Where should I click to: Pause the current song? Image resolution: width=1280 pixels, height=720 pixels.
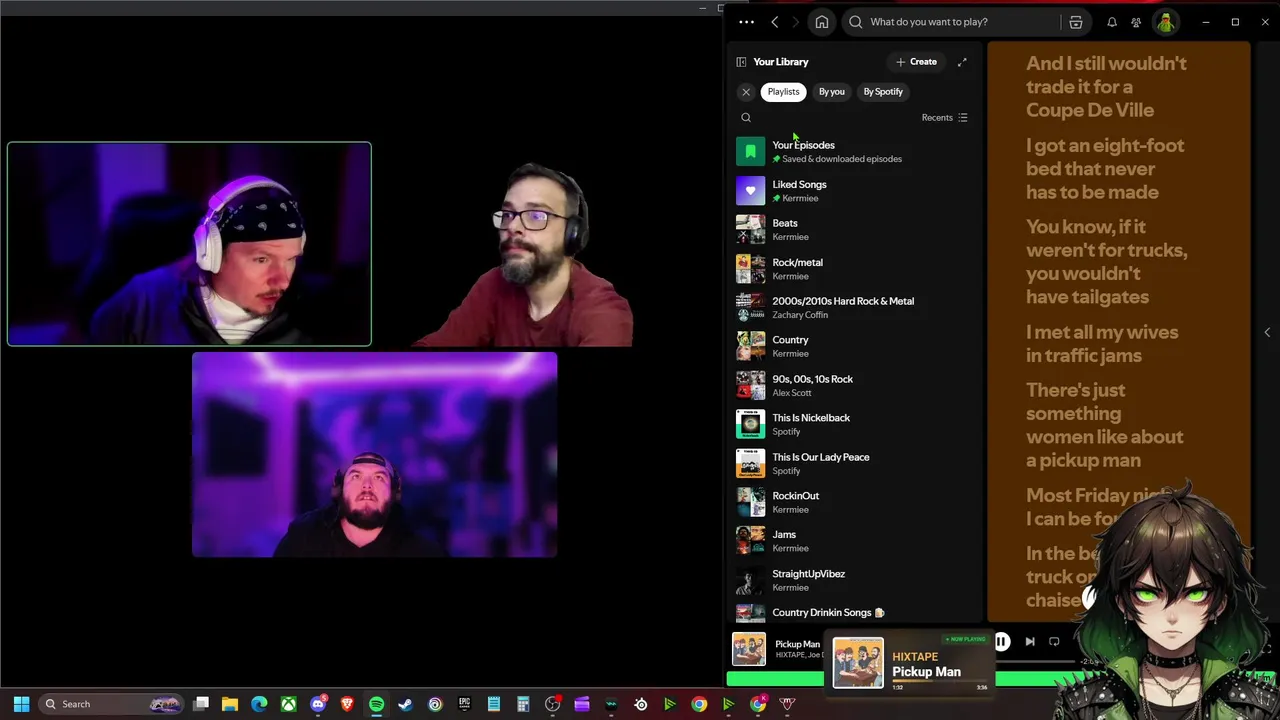1001,642
